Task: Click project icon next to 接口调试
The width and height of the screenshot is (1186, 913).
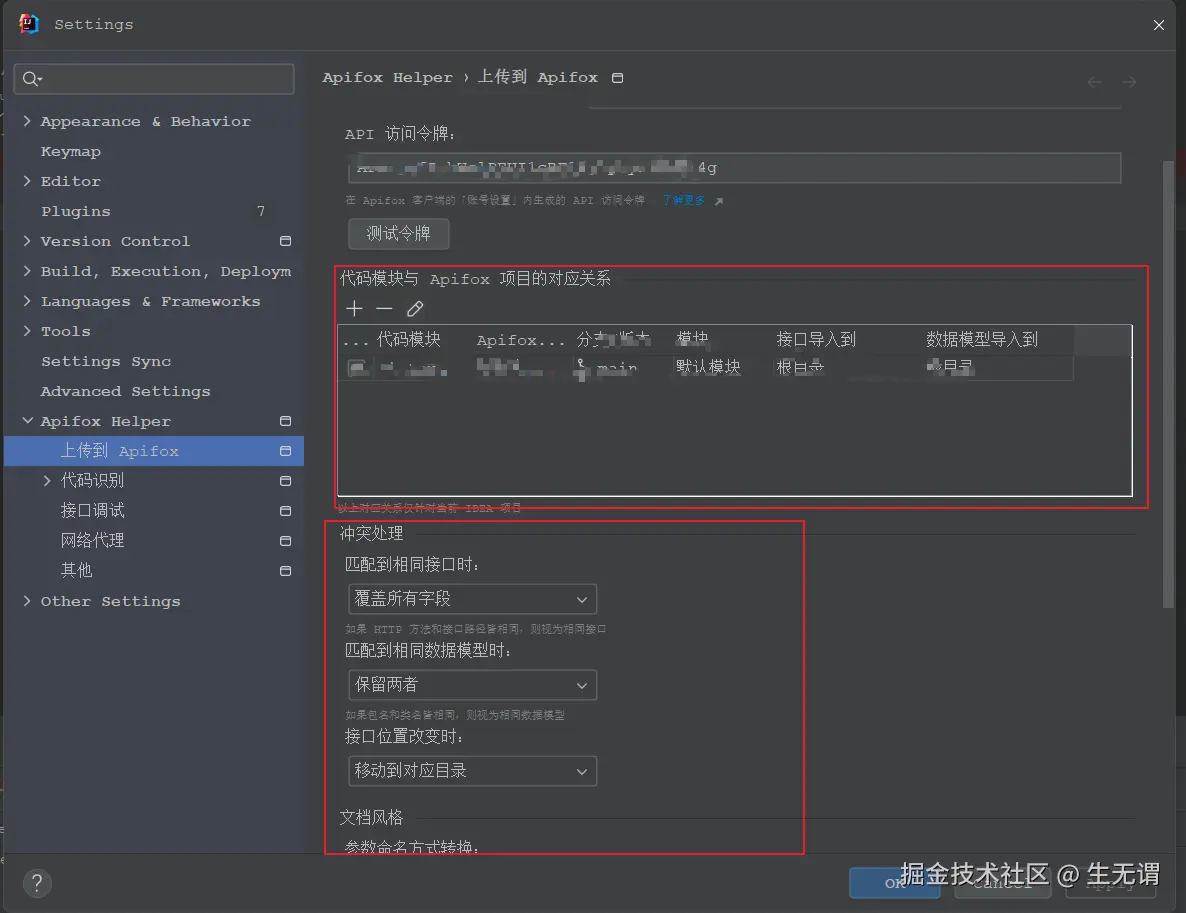Action: point(285,511)
